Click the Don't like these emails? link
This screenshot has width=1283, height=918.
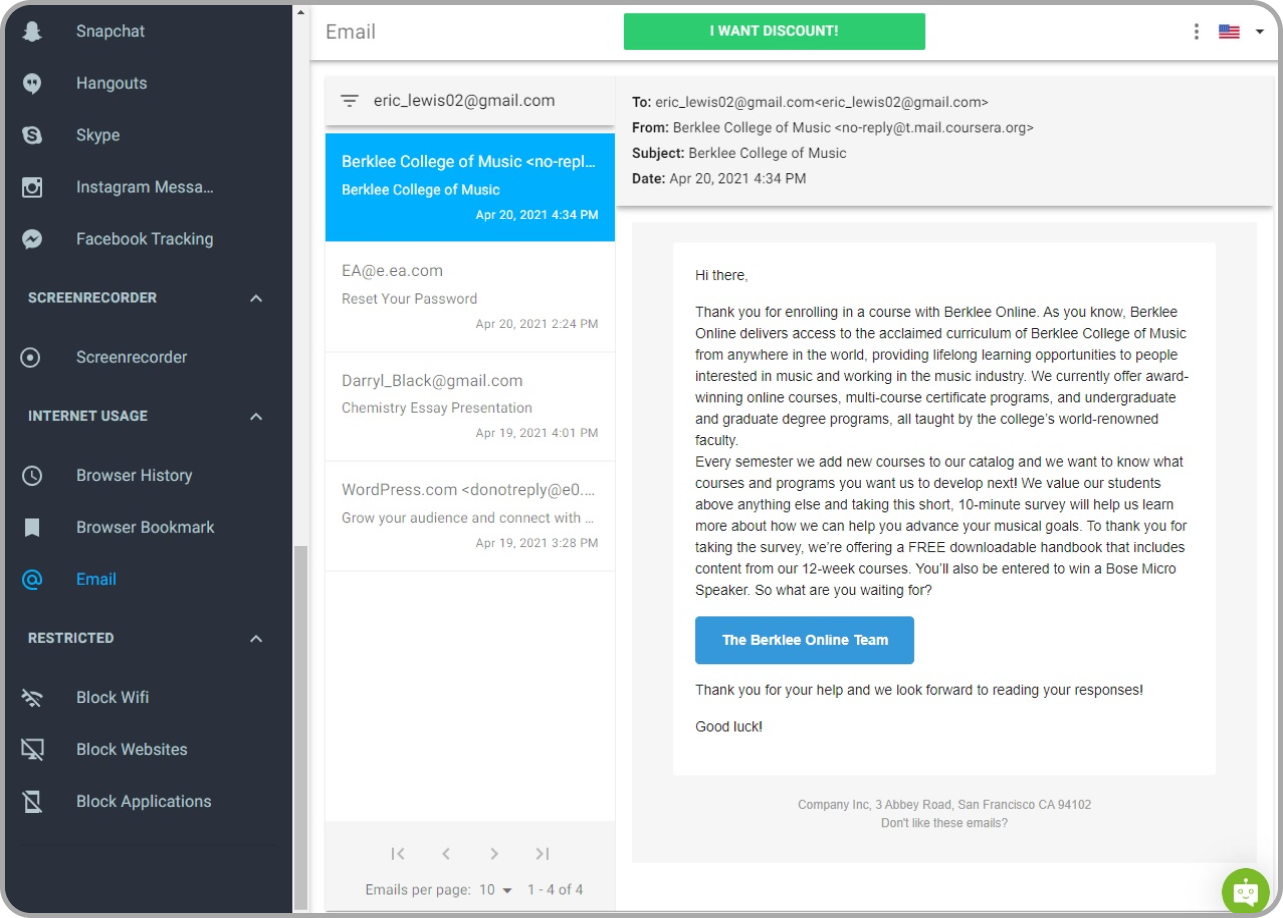coord(944,823)
